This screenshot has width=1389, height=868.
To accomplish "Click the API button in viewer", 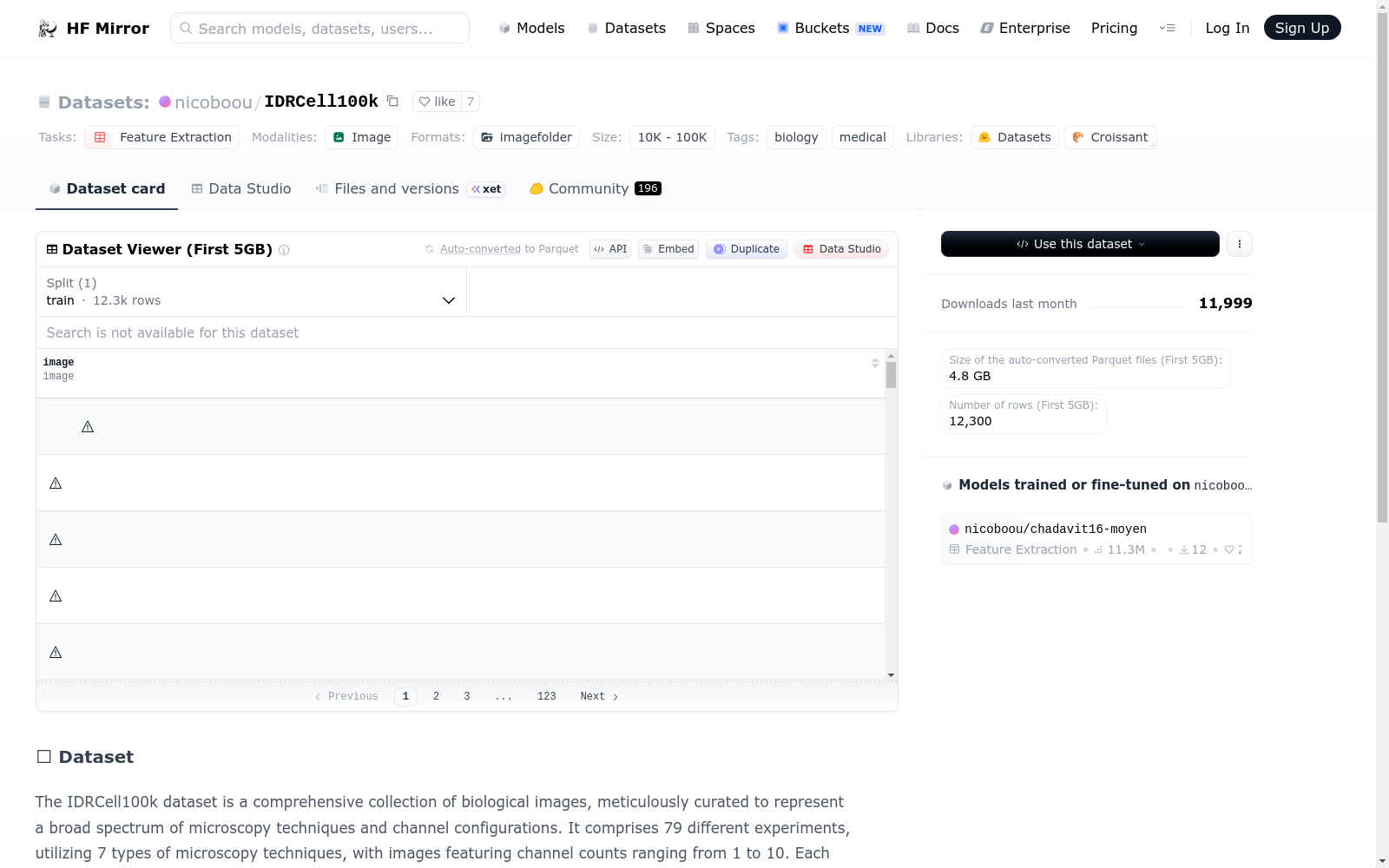I will pos(610,249).
